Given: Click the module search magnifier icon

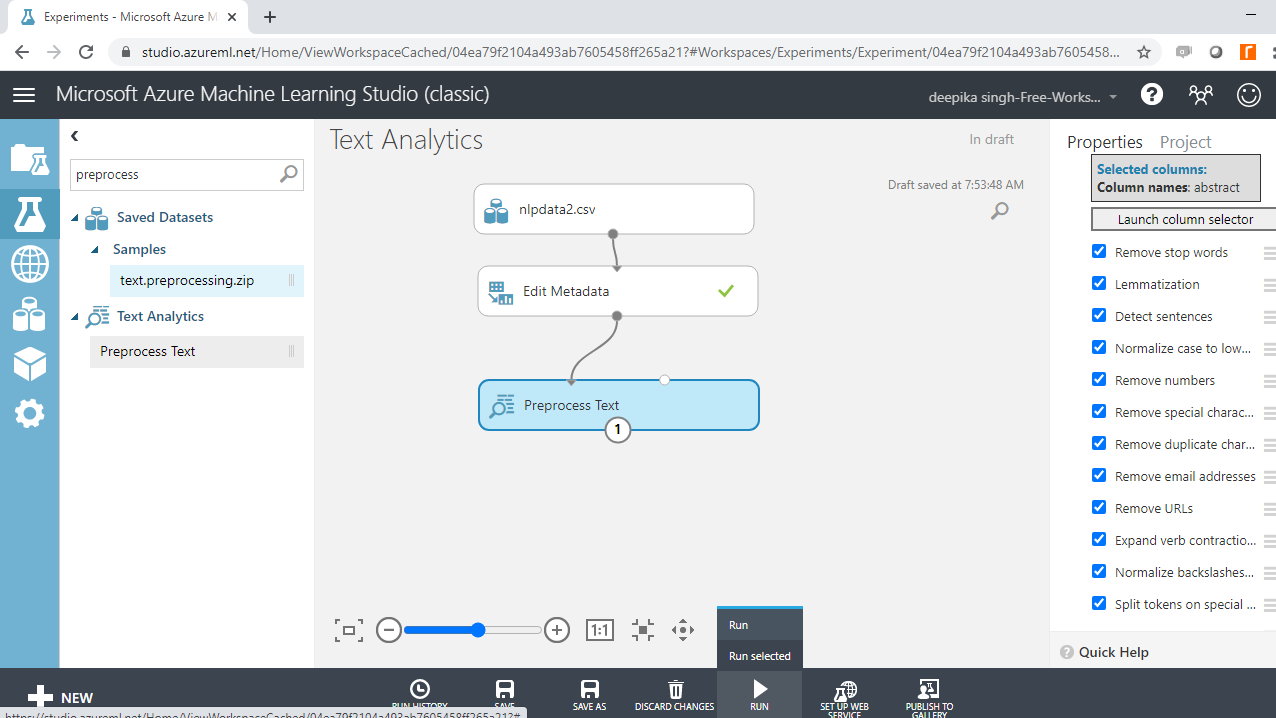Looking at the screenshot, I should tap(288, 174).
